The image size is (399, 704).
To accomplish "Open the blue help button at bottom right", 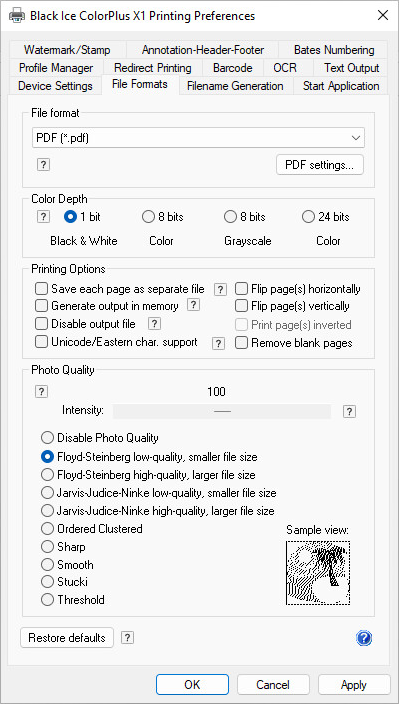I will 364,638.
